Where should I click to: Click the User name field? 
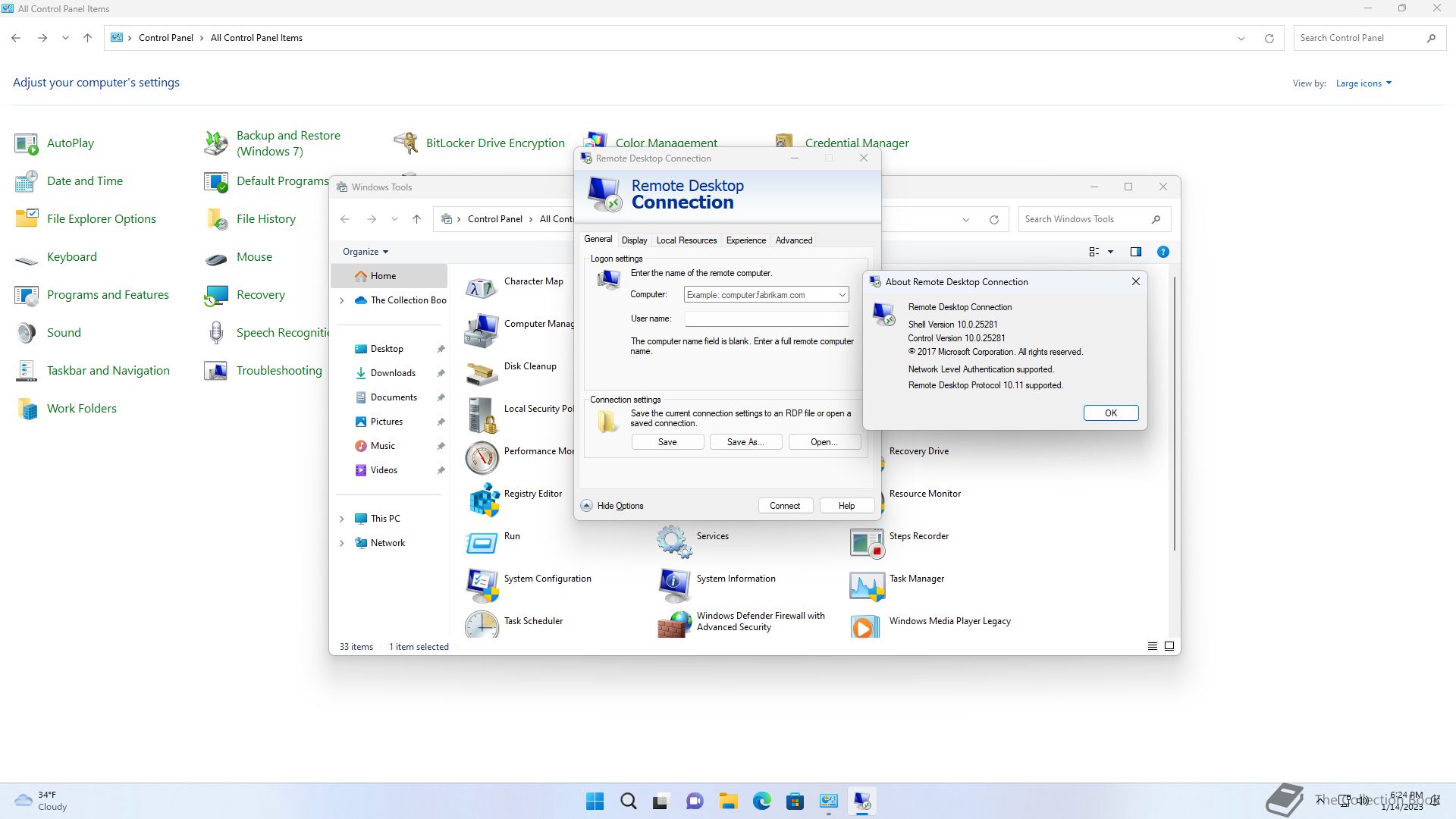pyautogui.click(x=767, y=319)
